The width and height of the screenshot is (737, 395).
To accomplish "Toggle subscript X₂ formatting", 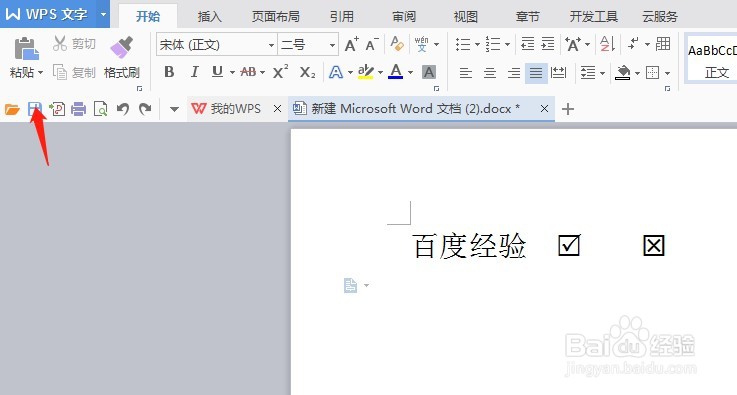I will (x=307, y=72).
